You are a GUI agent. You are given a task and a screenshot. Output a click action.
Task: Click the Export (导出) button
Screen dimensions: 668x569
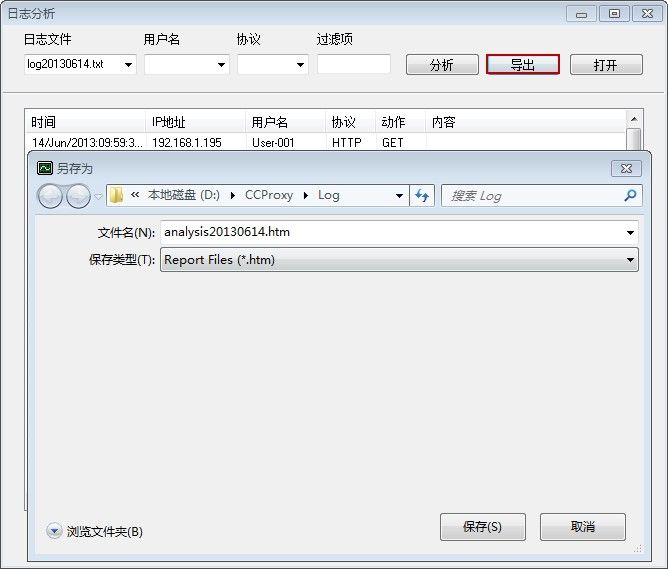click(523, 65)
